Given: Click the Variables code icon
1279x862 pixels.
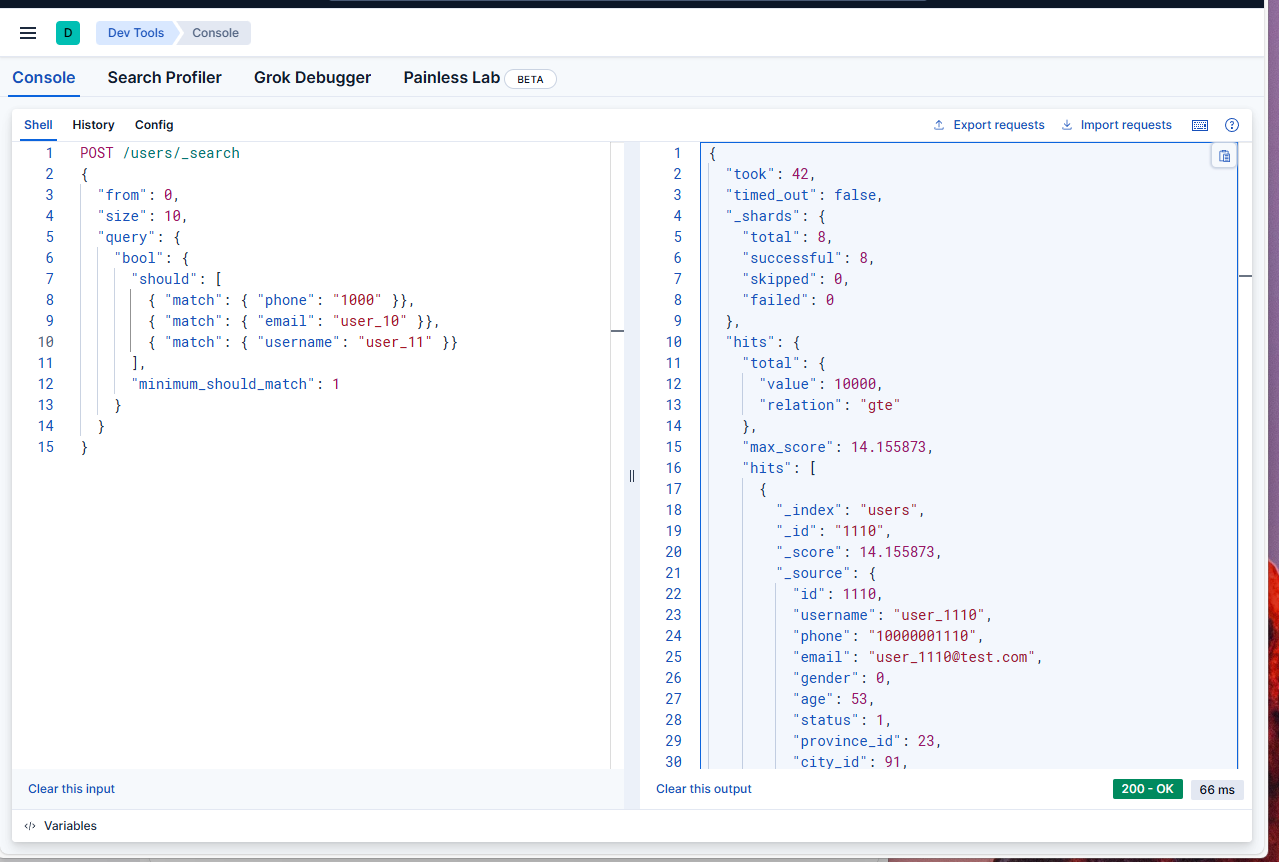Looking at the screenshot, I should [x=30, y=826].
